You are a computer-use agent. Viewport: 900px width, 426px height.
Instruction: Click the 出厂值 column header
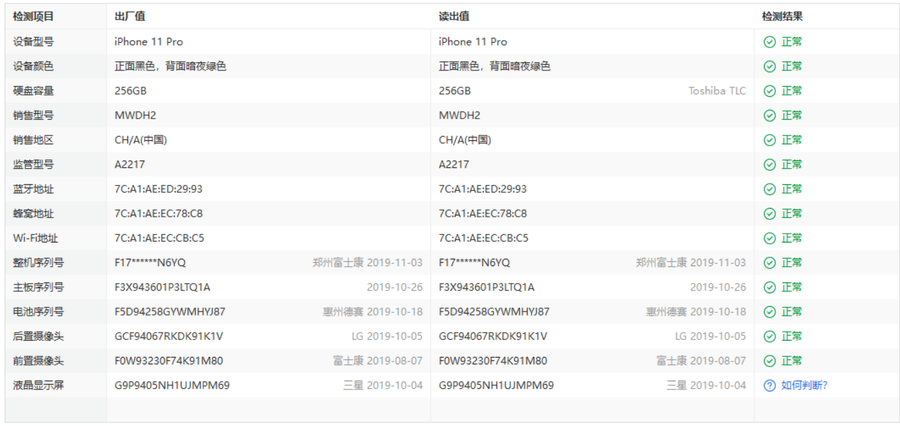coord(130,17)
